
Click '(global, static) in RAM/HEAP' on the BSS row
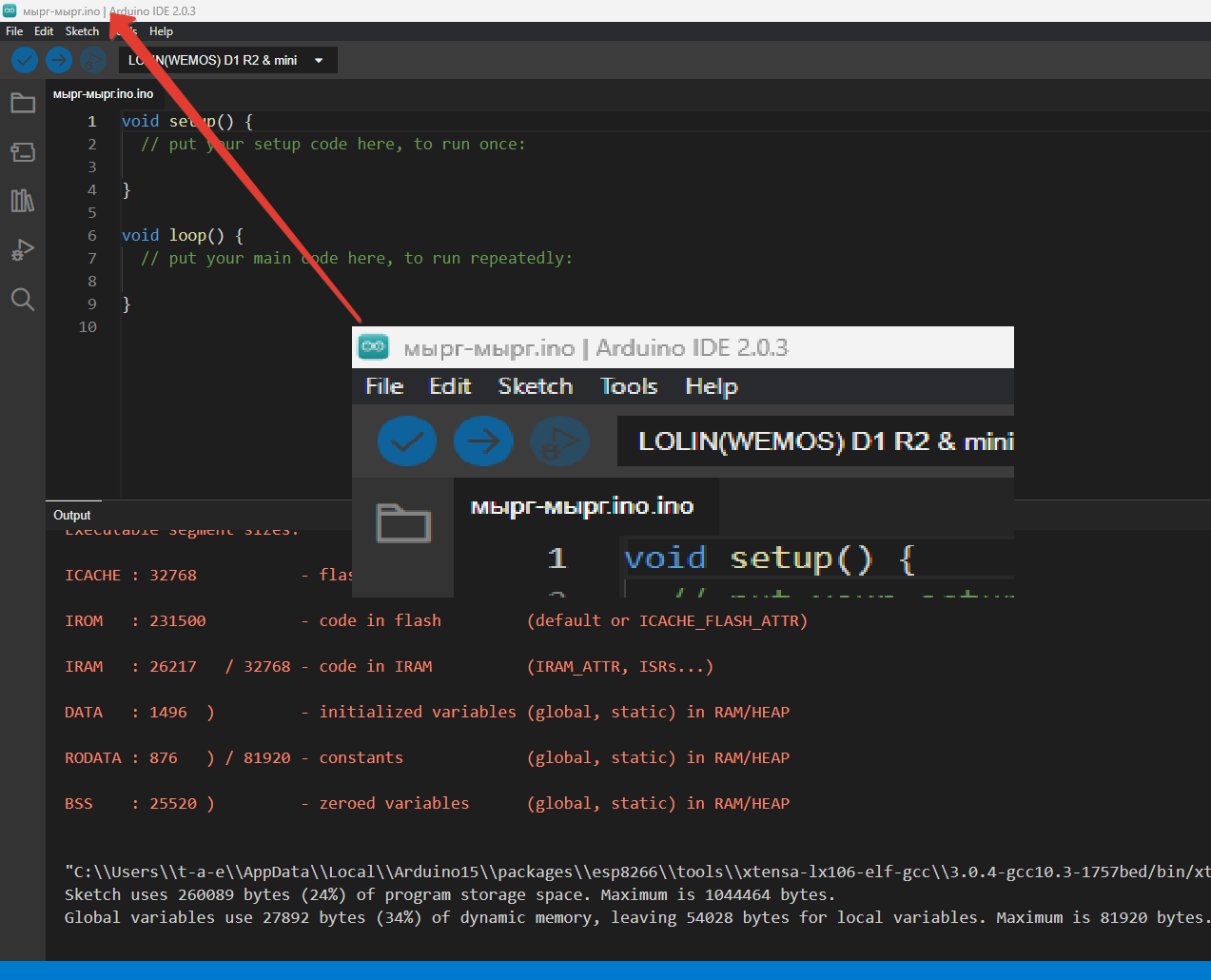[658, 803]
